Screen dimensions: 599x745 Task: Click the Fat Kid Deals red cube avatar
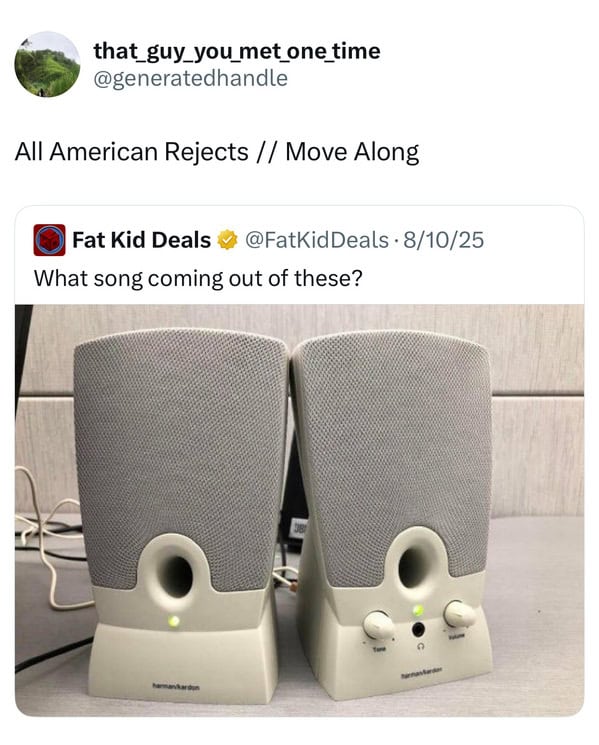pyautogui.click(x=49, y=240)
